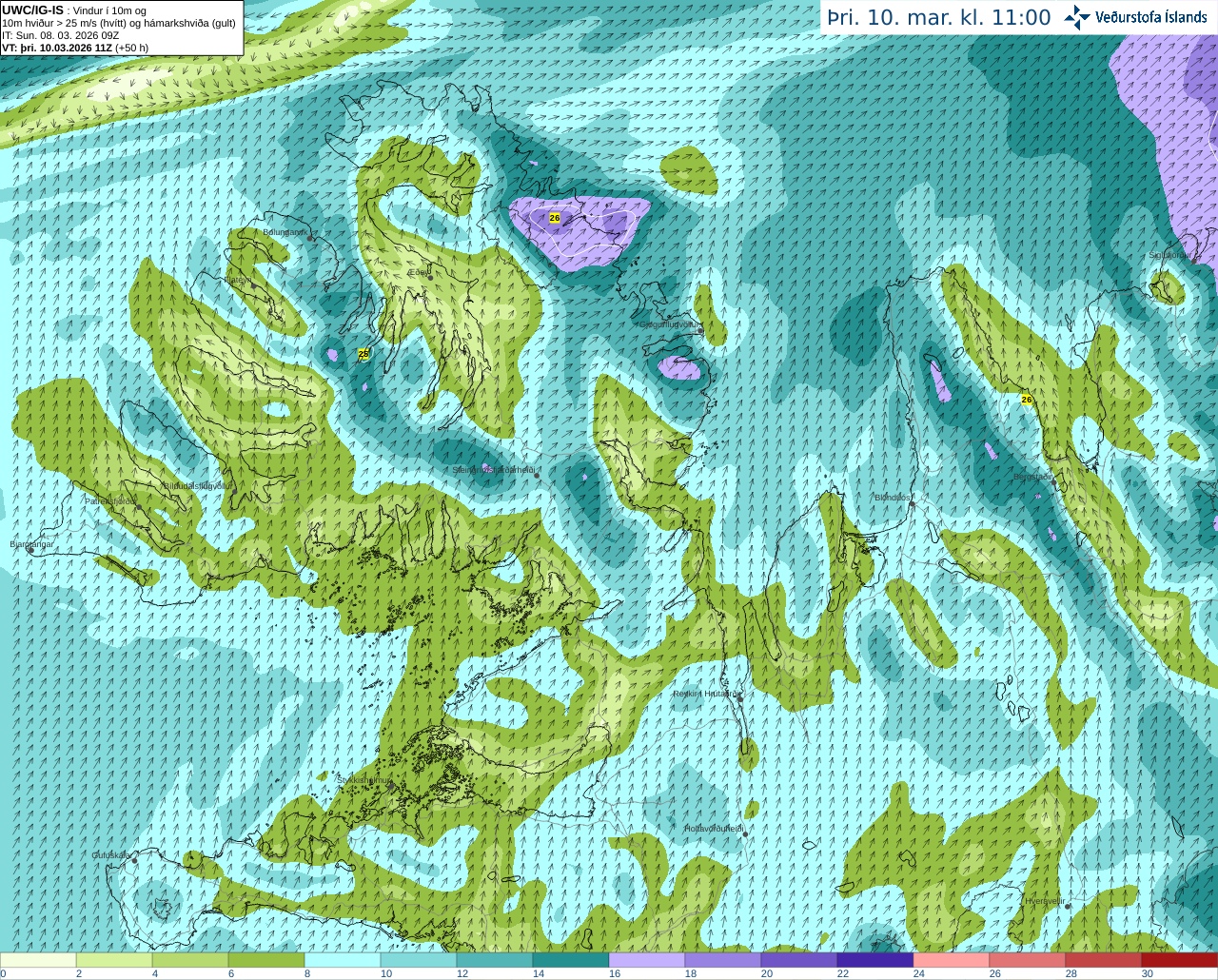Select the 4–6 m/s legend color
The image size is (1218, 980).
tap(190, 960)
